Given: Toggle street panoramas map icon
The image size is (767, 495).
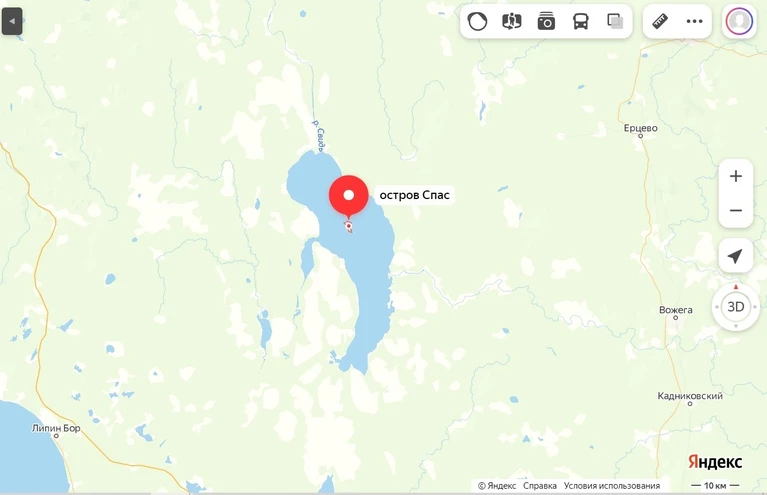Looking at the screenshot, I should (x=512, y=22).
